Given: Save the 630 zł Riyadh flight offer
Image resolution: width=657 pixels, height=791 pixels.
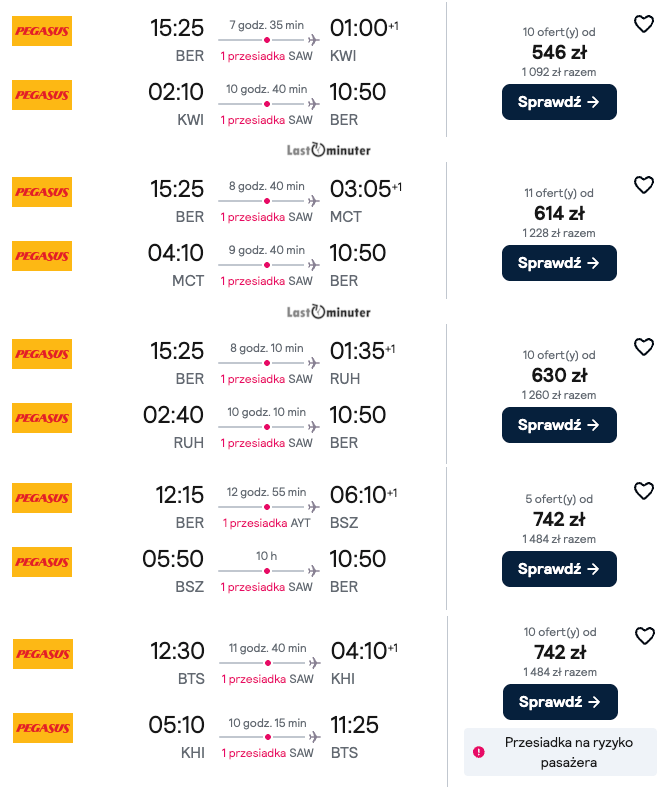Looking at the screenshot, I should click(x=644, y=347).
